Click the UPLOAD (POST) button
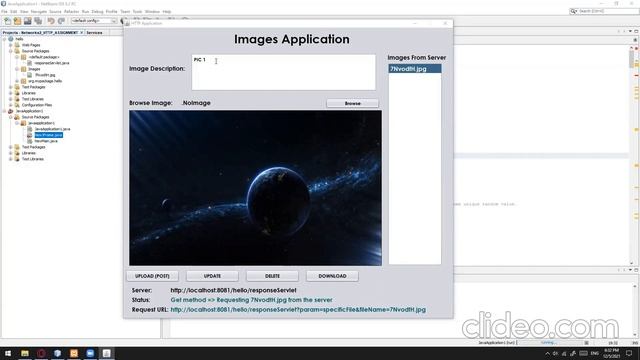 (152, 276)
